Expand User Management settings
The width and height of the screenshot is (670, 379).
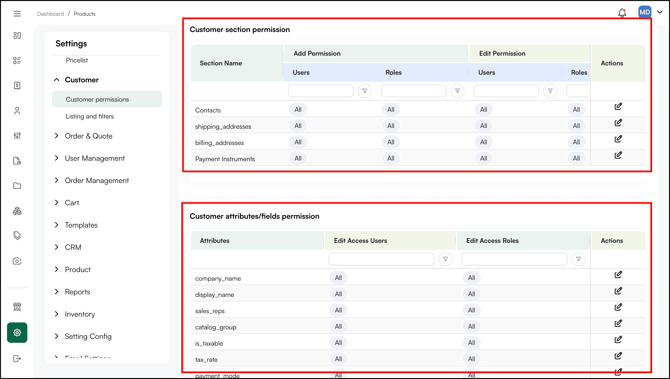[x=56, y=158]
